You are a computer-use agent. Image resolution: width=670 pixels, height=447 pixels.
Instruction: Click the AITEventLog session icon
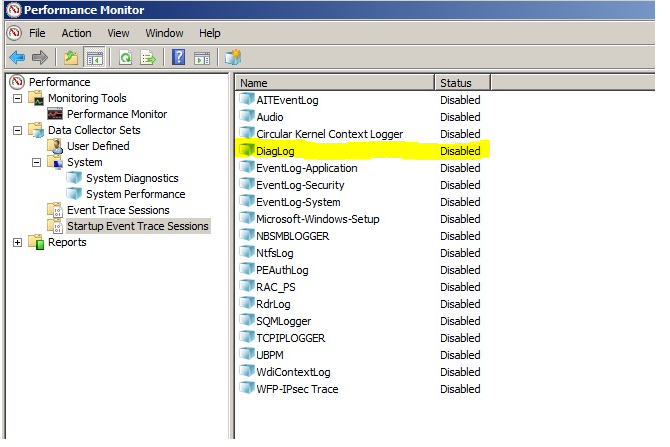click(247, 99)
